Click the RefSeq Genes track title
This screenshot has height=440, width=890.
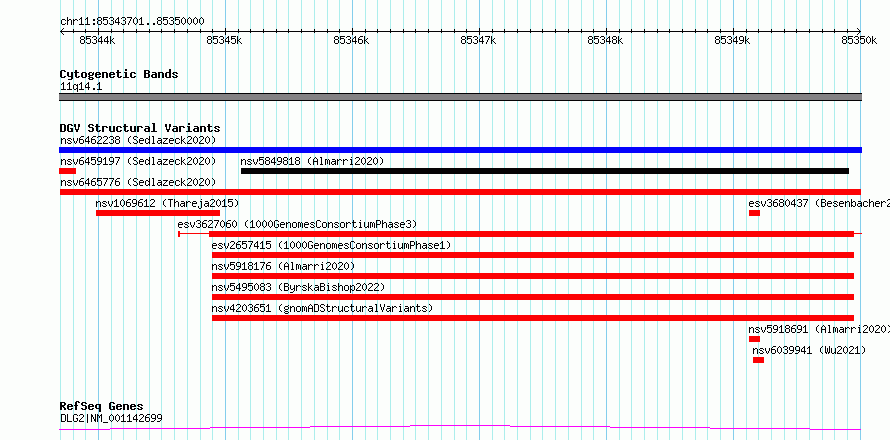[102, 407]
